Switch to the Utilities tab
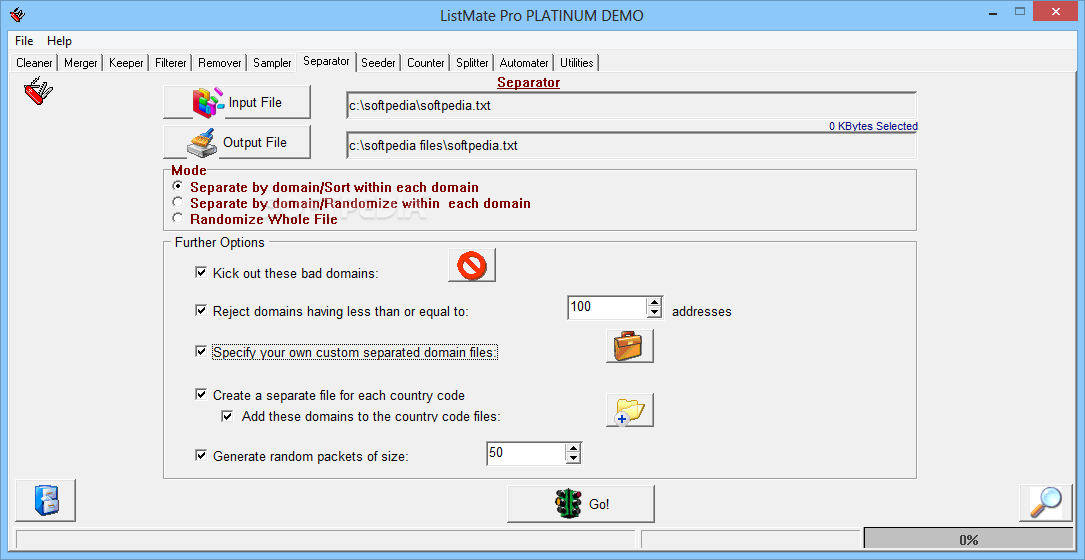Image resolution: width=1085 pixels, height=560 pixels. [577, 63]
